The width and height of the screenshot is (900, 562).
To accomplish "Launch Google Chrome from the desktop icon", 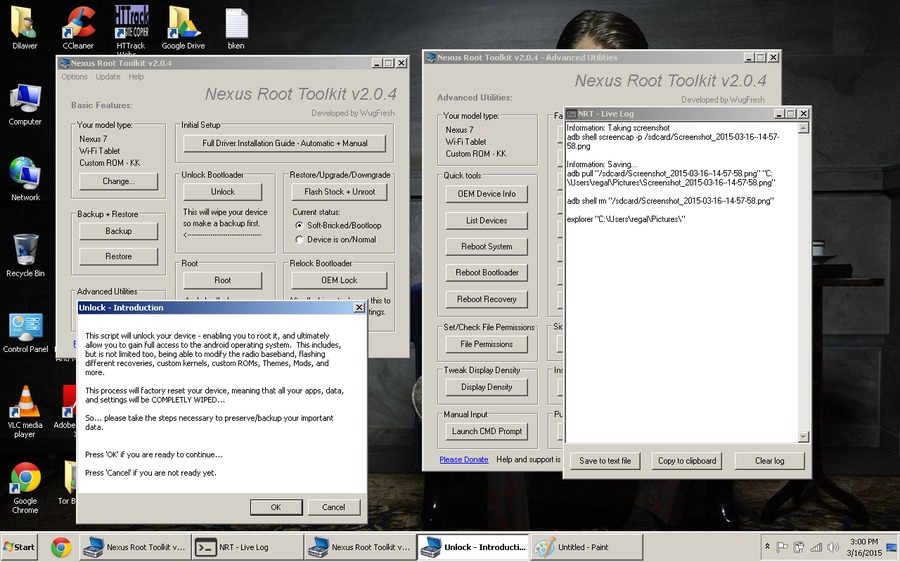I will 25,488.
